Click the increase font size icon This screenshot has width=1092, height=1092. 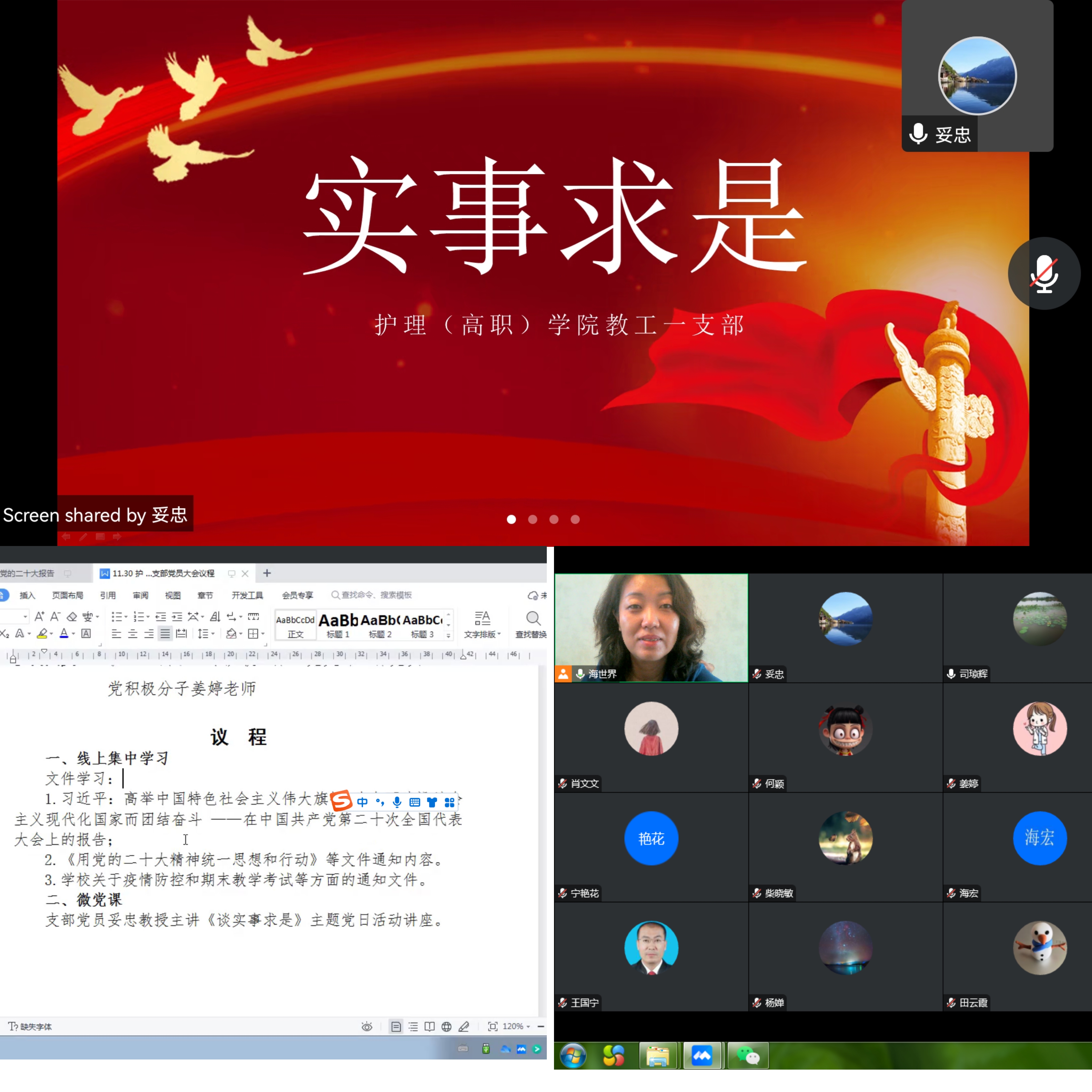pos(39,617)
